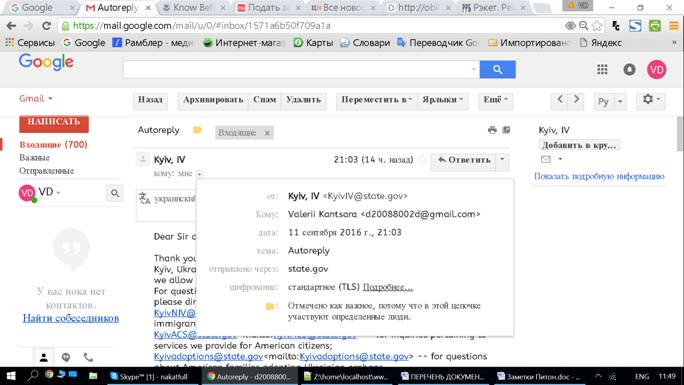This screenshot has height=385, width=684.
Task: Click the НАПИСАТЬ compose button
Action: tap(54, 123)
